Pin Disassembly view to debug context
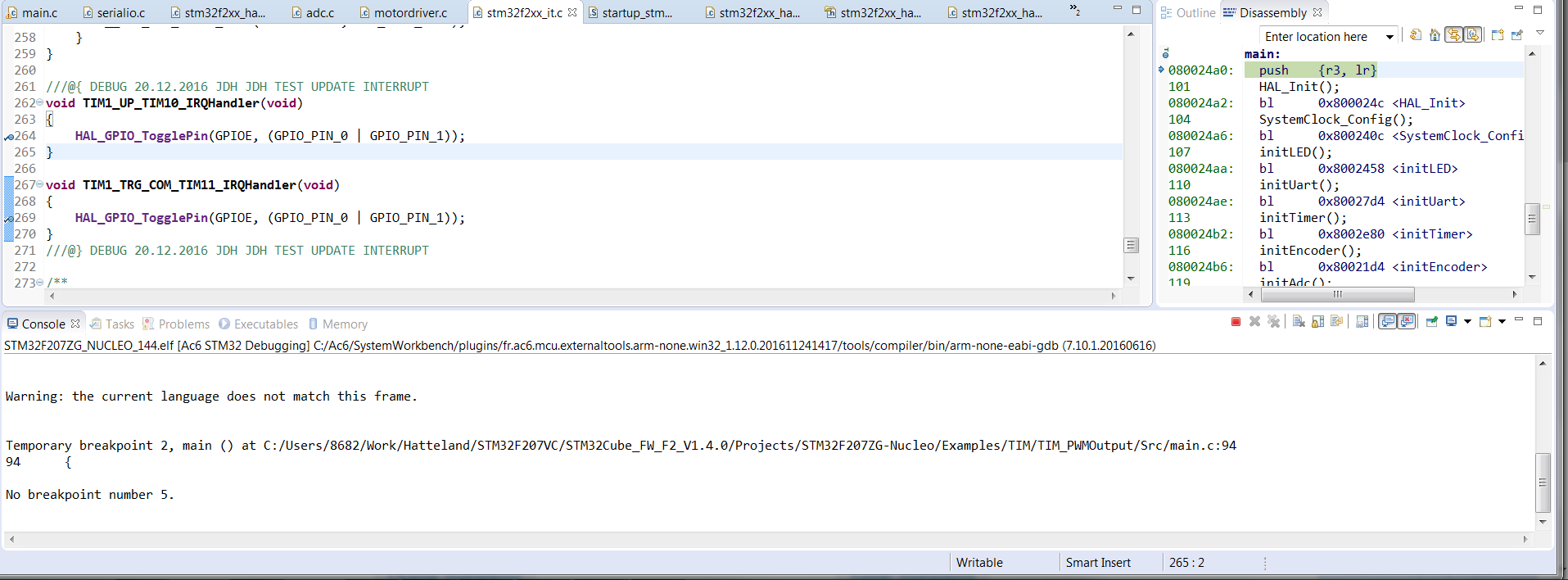 tap(1517, 35)
